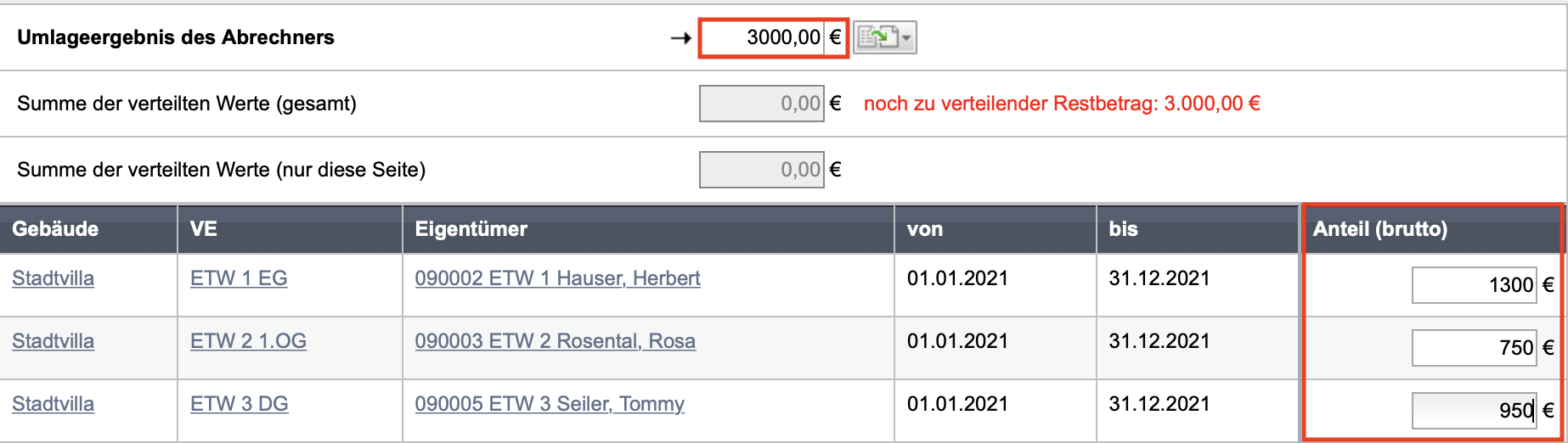Click Stadtvilla link in the Hauser row

pos(53,278)
